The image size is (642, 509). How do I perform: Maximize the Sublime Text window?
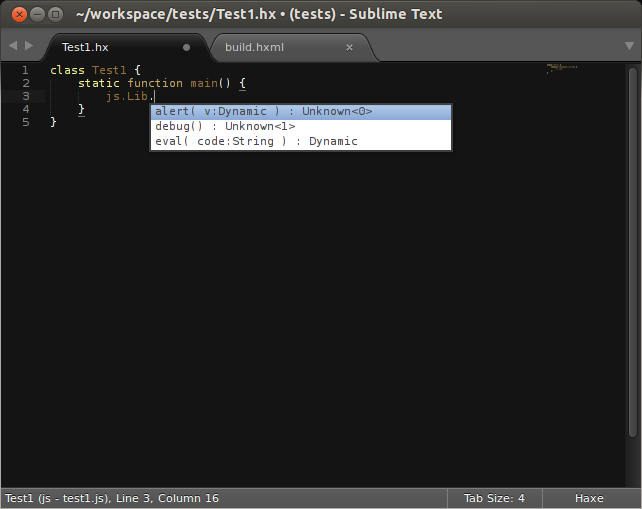(x=55, y=15)
